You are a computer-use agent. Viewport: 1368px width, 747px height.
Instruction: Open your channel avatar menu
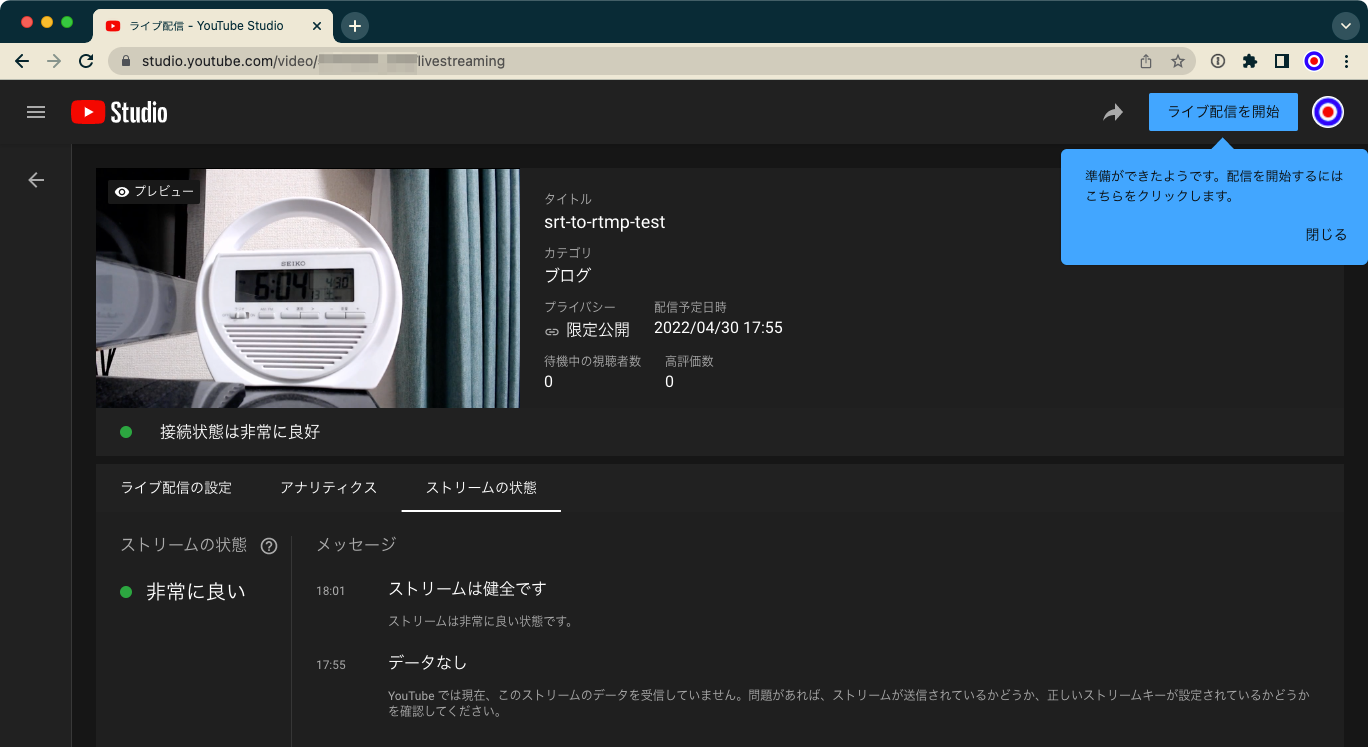coord(1327,111)
